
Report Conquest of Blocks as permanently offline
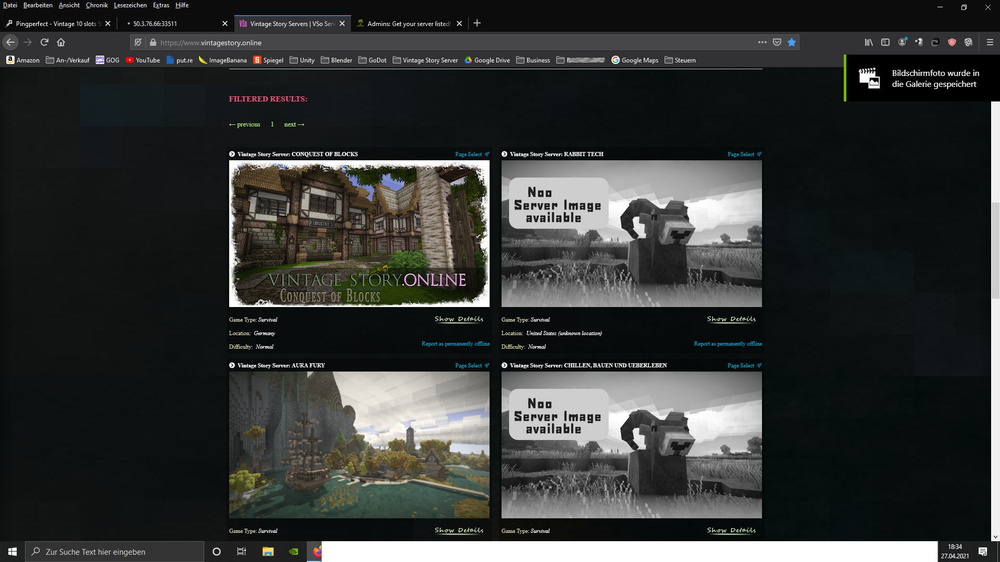[x=455, y=343]
